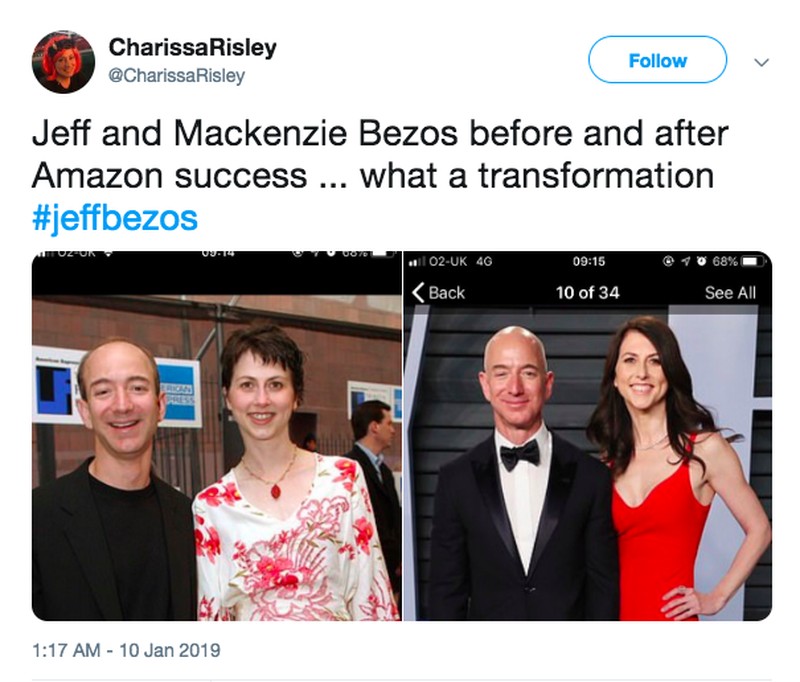Click the tweet timestamp 1:17 AM - 10 Jan 2019
This screenshot has width=800, height=682.
coord(126,650)
